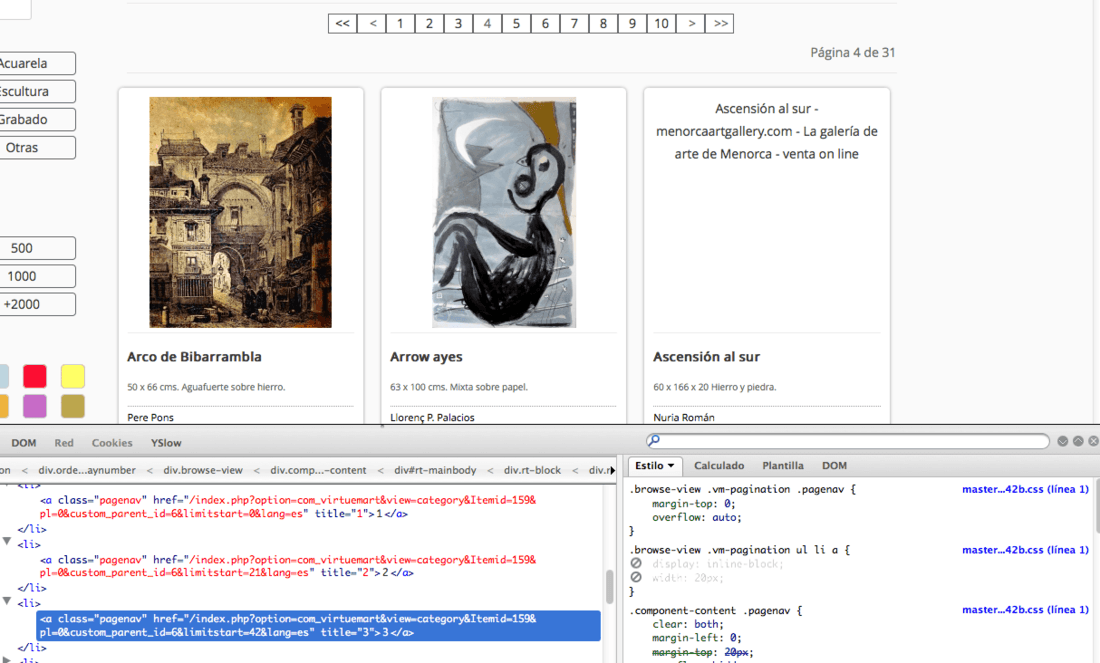Viewport: 1100px width, 663px height.
Task: Open master...42b.css link beside 'ul li a' rule
Action: point(1025,549)
